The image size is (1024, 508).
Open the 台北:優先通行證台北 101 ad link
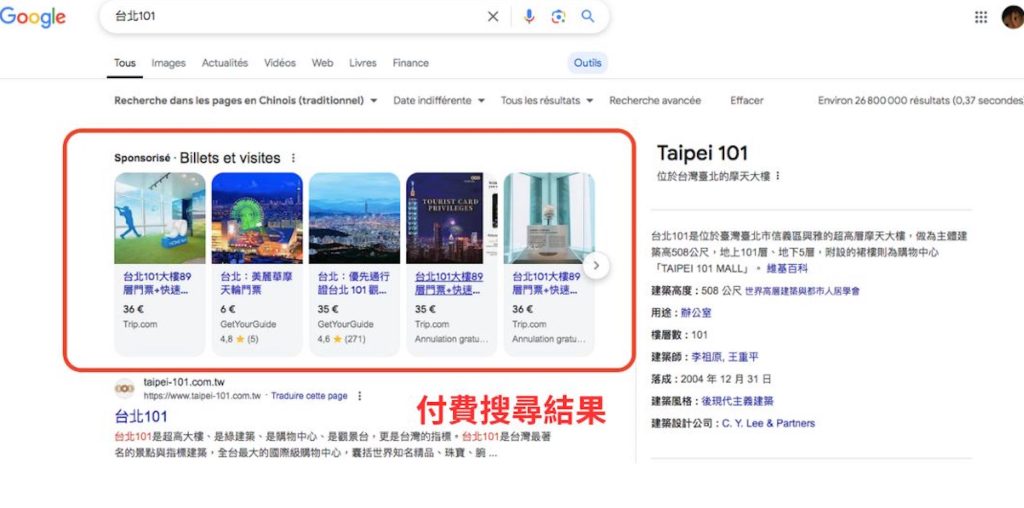[x=353, y=283]
